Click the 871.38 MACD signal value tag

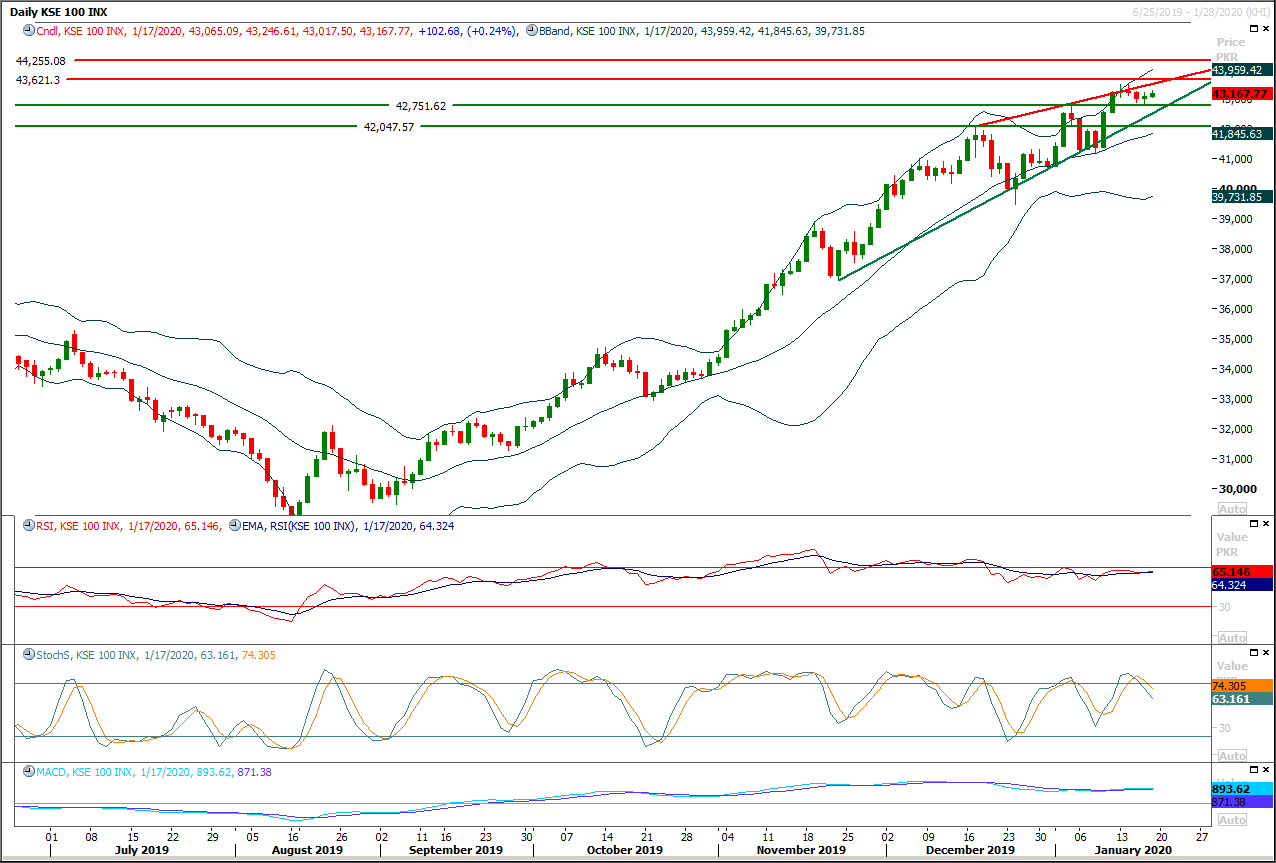pyautogui.click(x=1243, y=803)
